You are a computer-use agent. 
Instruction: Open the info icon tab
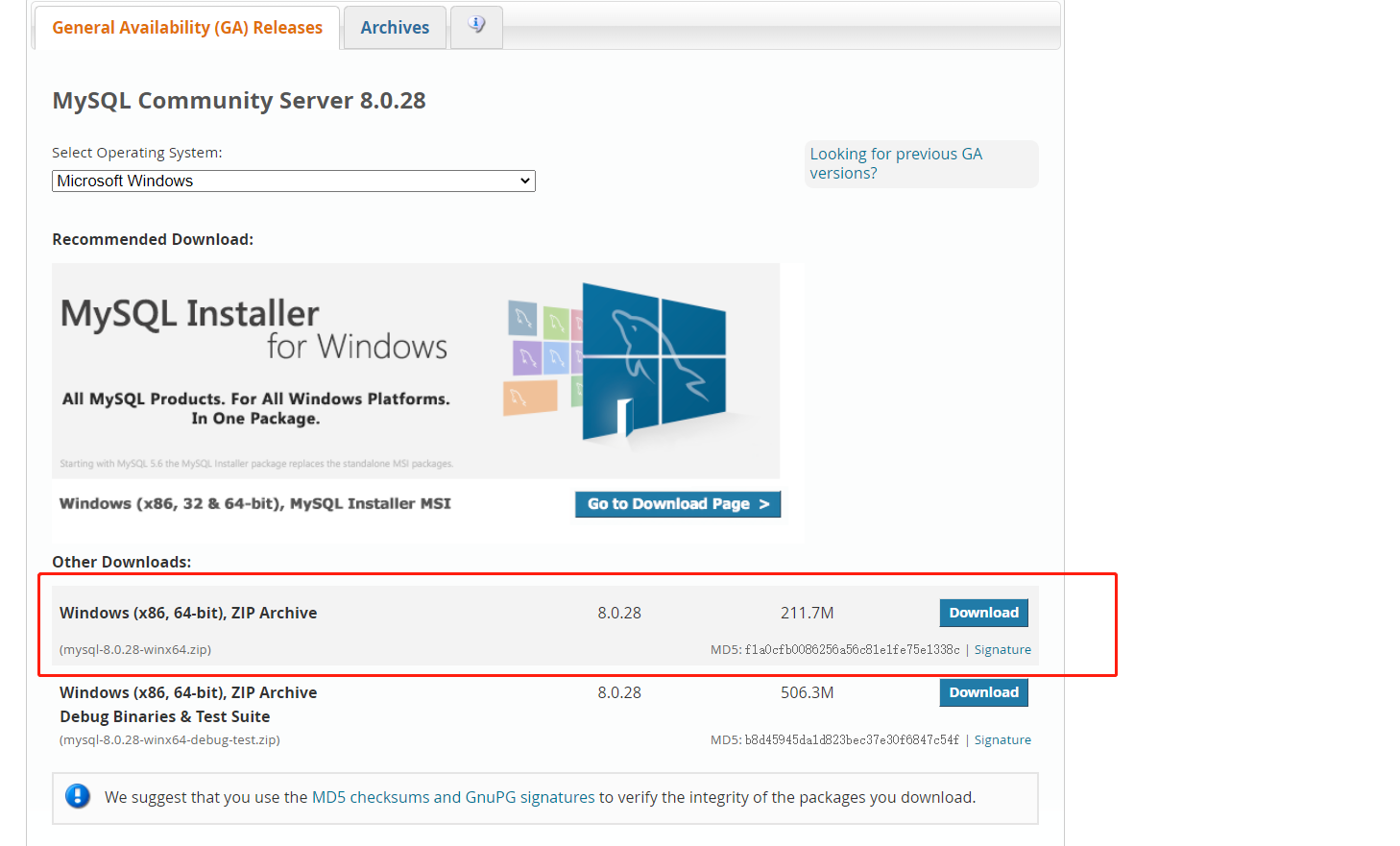point(476,26)
